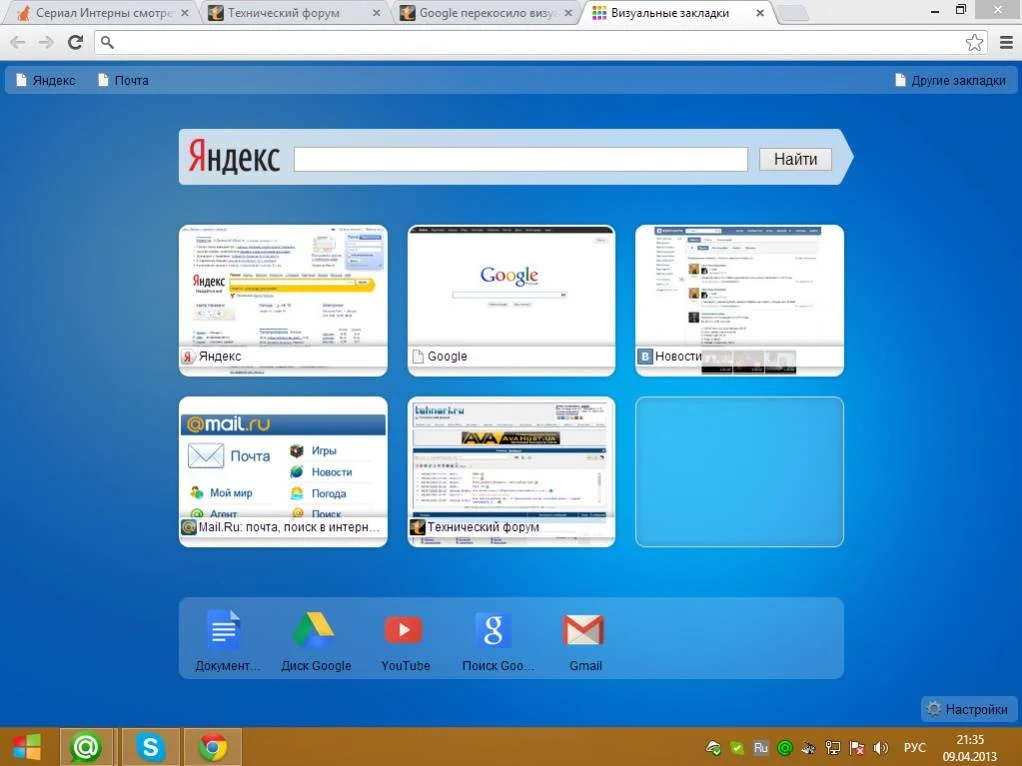Open Mail.Ru Agent from the taskbar
The height and width of the screenshot is (766, 1022).
tap(86, 747)
